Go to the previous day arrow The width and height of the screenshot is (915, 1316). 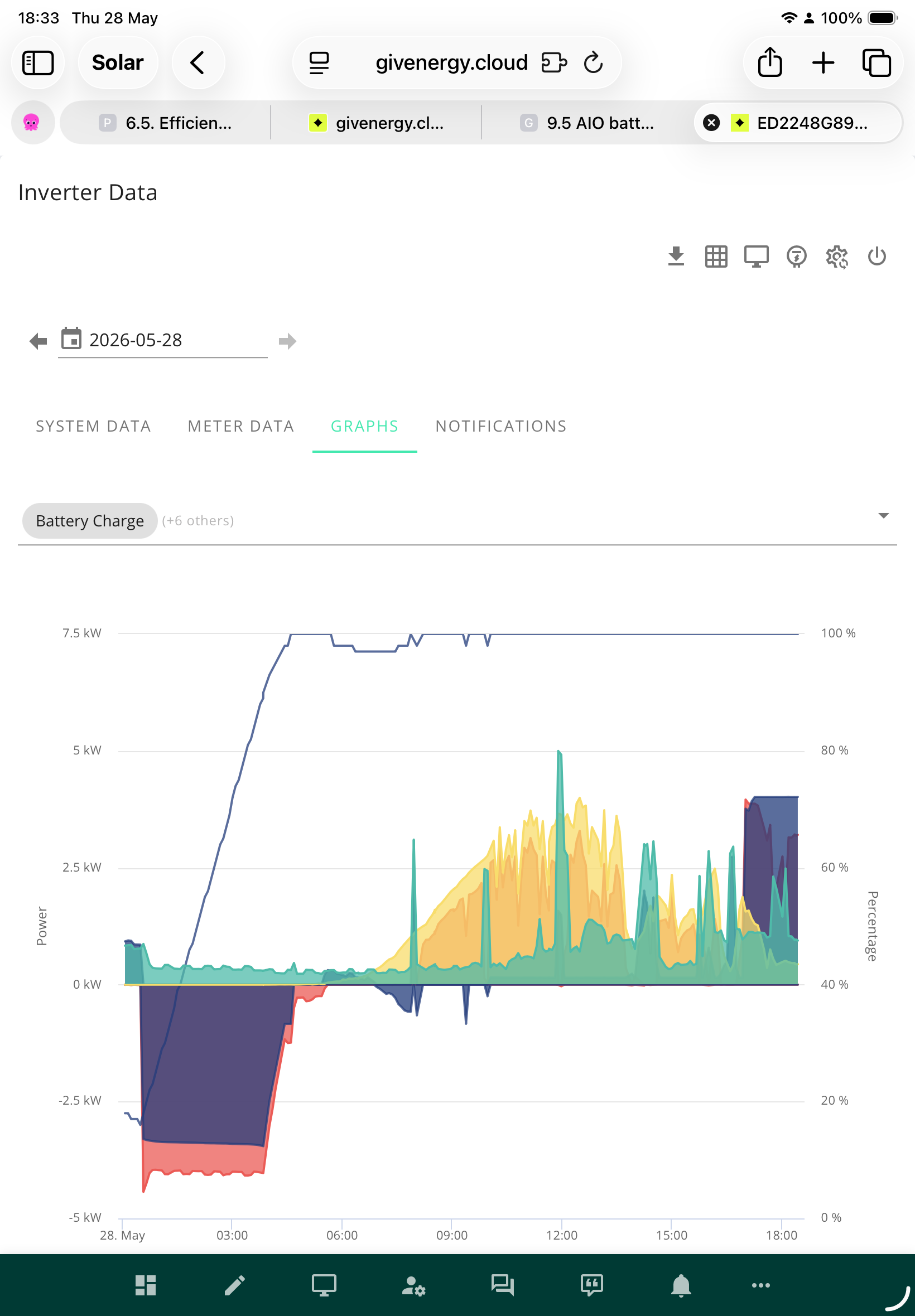pyautogui.click(x=38, y=341)
